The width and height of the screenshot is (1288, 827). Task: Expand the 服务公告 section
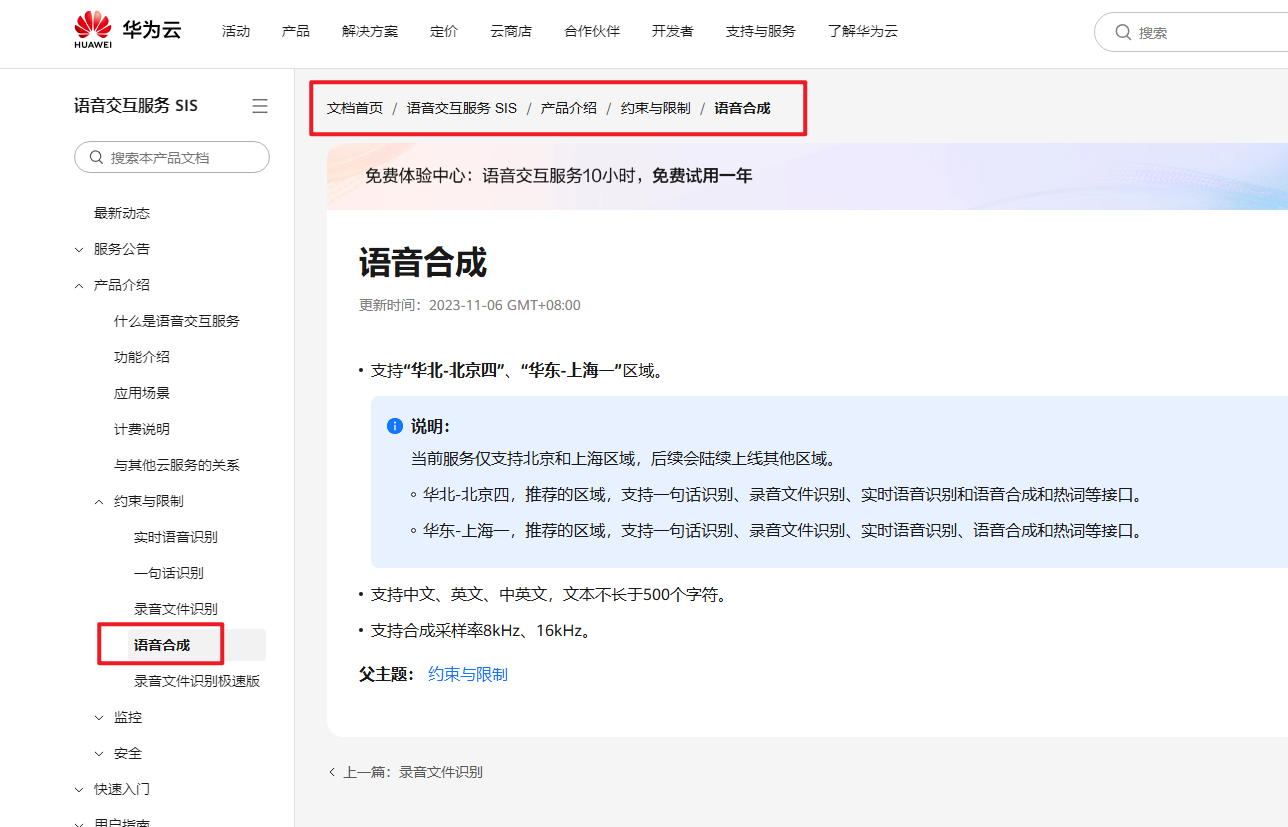point(79,249)
